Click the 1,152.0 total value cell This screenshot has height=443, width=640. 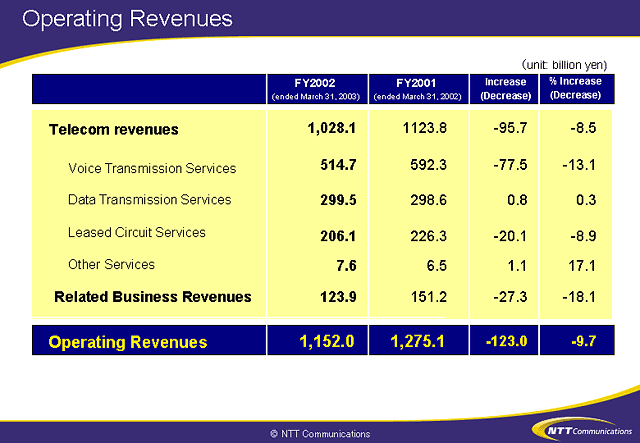pos(327,341)
